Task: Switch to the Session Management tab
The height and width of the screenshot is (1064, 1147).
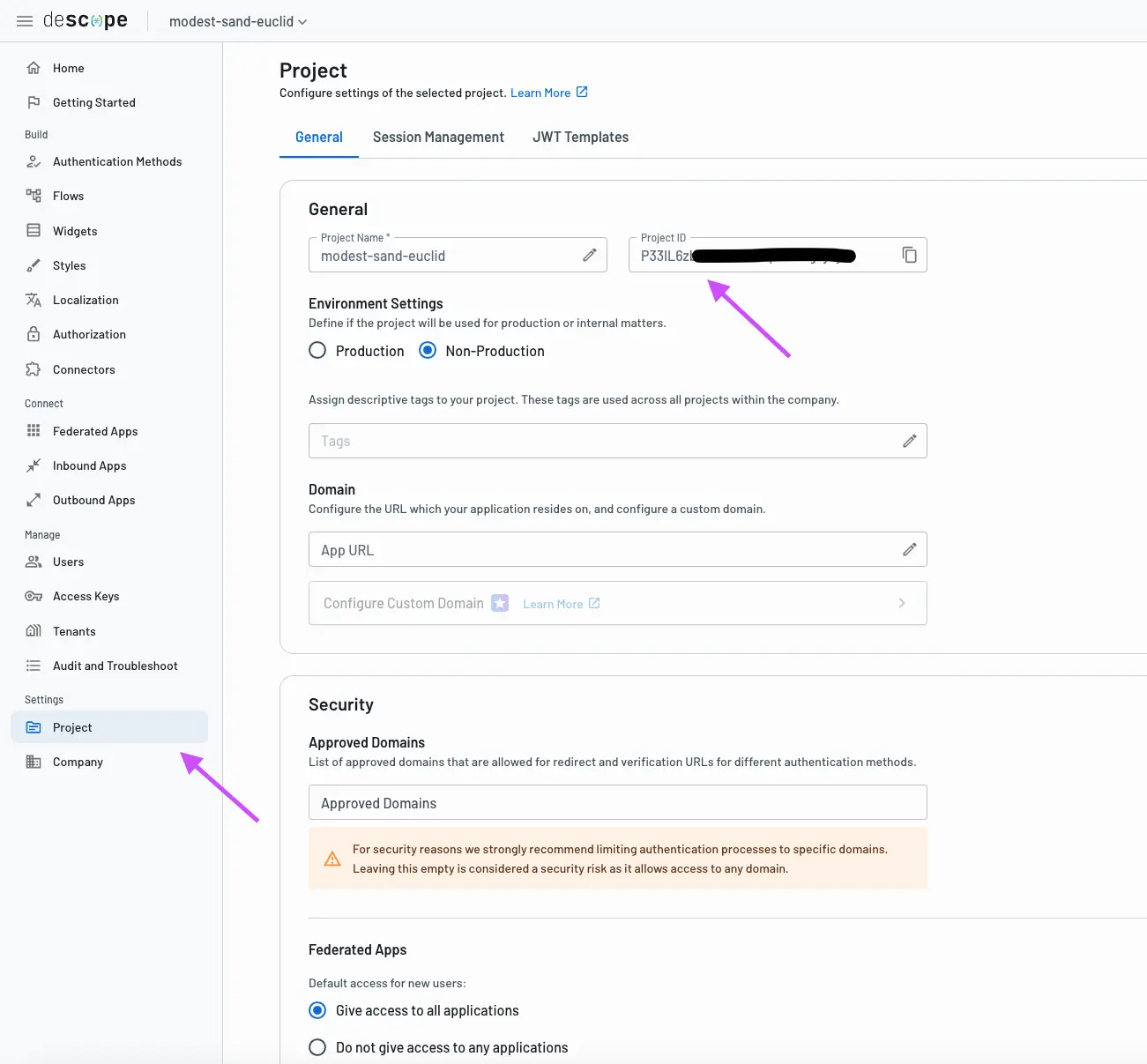Action: [x=438, y=138]
